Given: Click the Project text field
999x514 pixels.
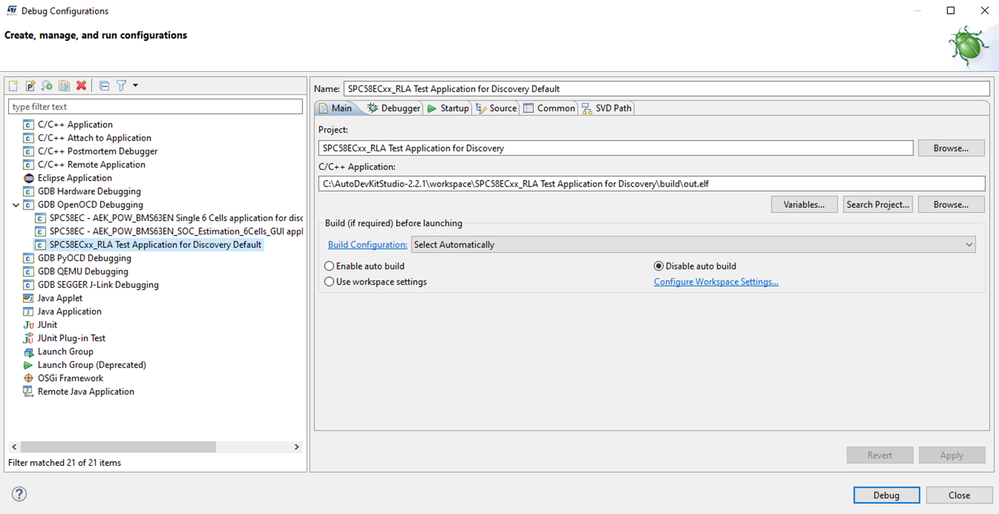Looking at the screenshot, I should point(616,148).
